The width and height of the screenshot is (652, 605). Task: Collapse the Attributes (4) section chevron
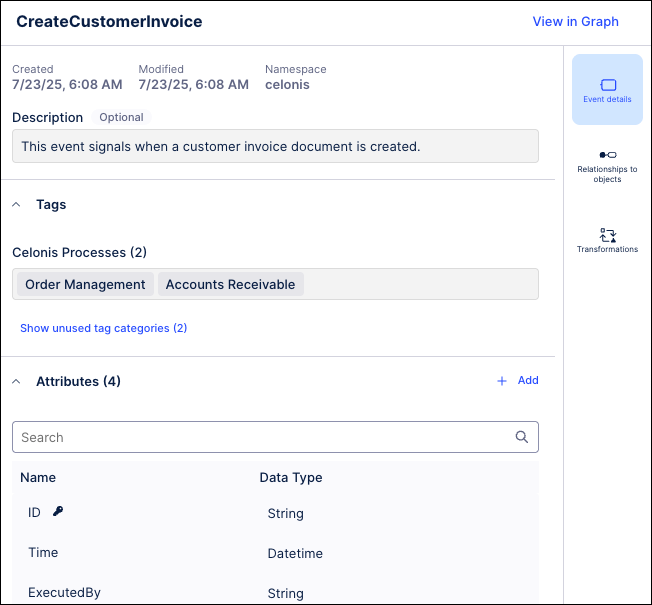[17, 381]
